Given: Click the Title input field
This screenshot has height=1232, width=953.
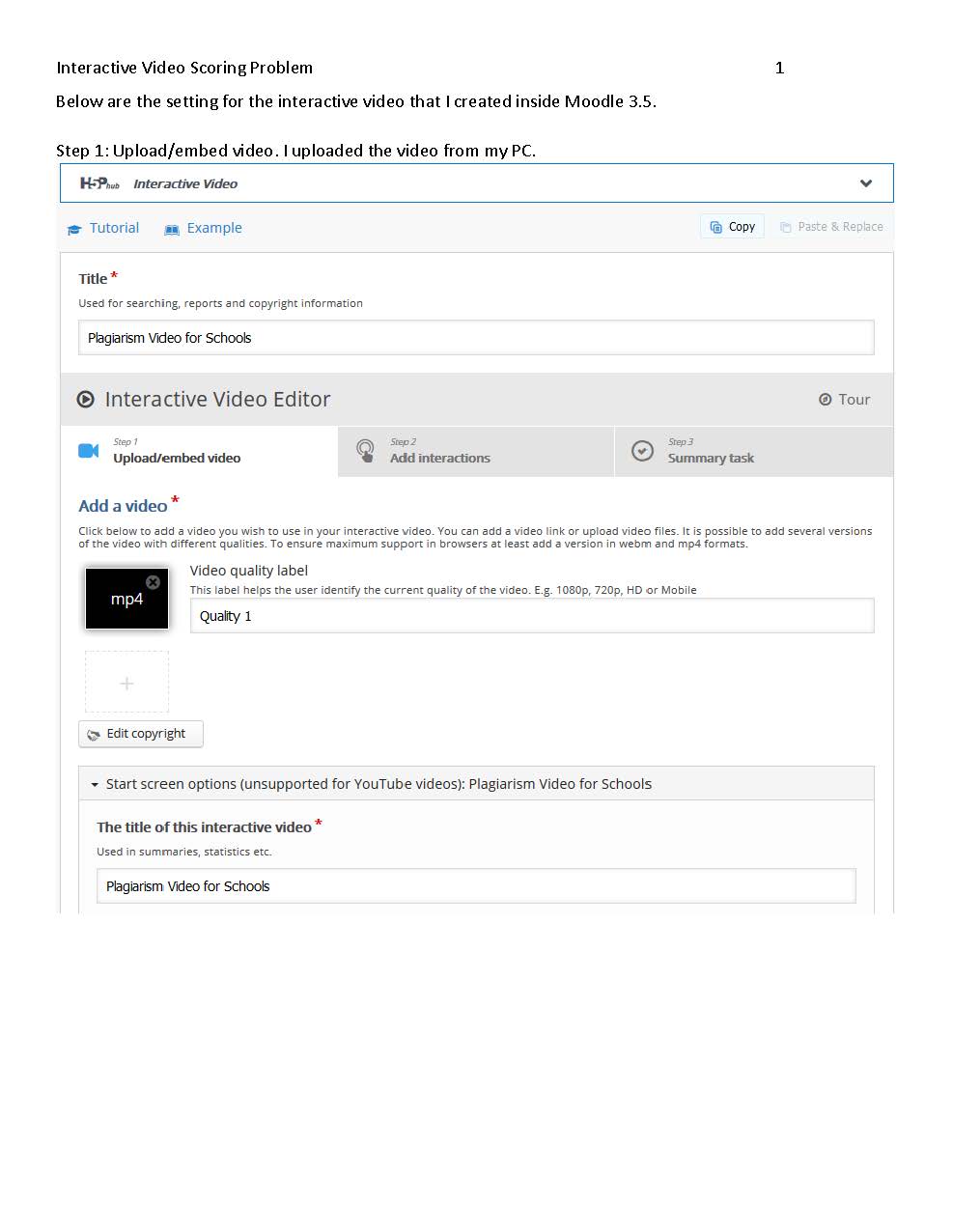Looking at the screenshot, I should click(x=476, y=337).
